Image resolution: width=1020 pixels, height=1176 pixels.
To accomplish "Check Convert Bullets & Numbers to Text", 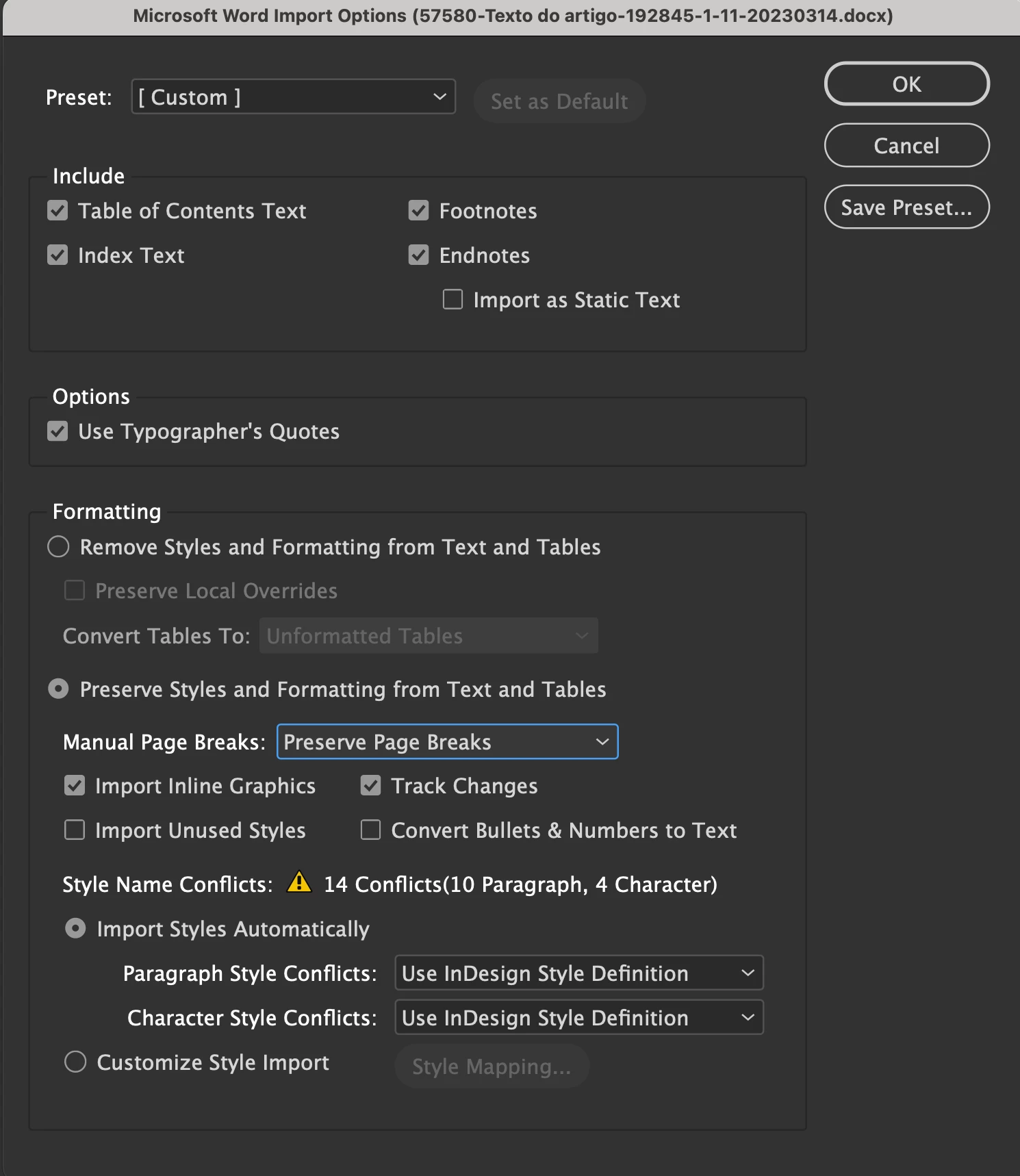I will click(370, 830).
